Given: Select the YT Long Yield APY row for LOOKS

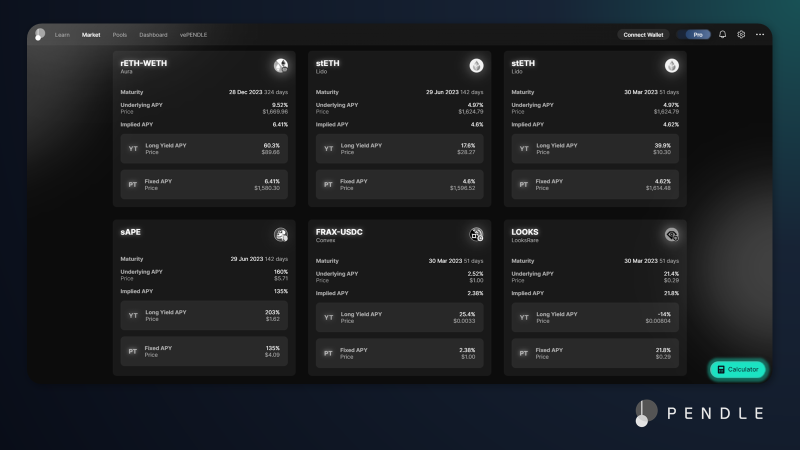Looking at the screenshot, I should point(596,317).
